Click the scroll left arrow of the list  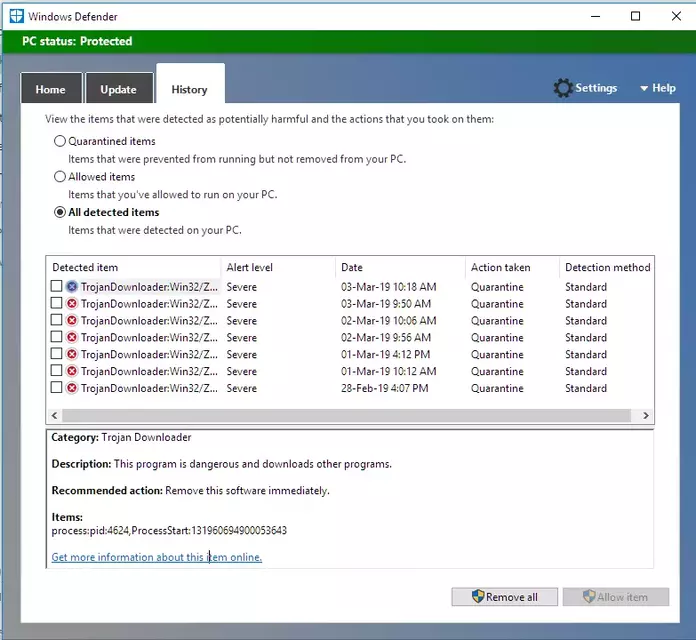(x=54, y=415)
